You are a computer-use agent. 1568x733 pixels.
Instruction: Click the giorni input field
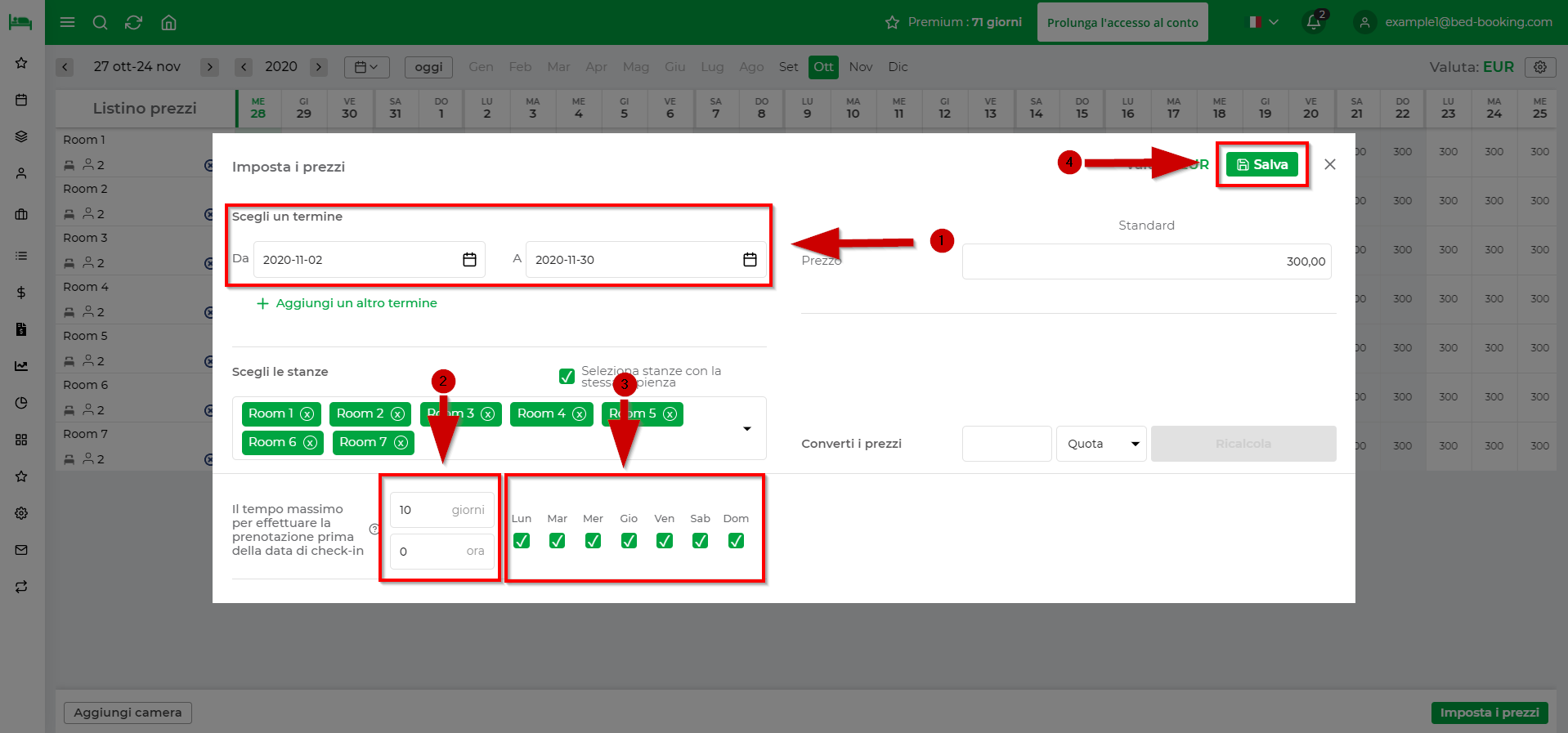pyautogui.click(x=442, y=510)
